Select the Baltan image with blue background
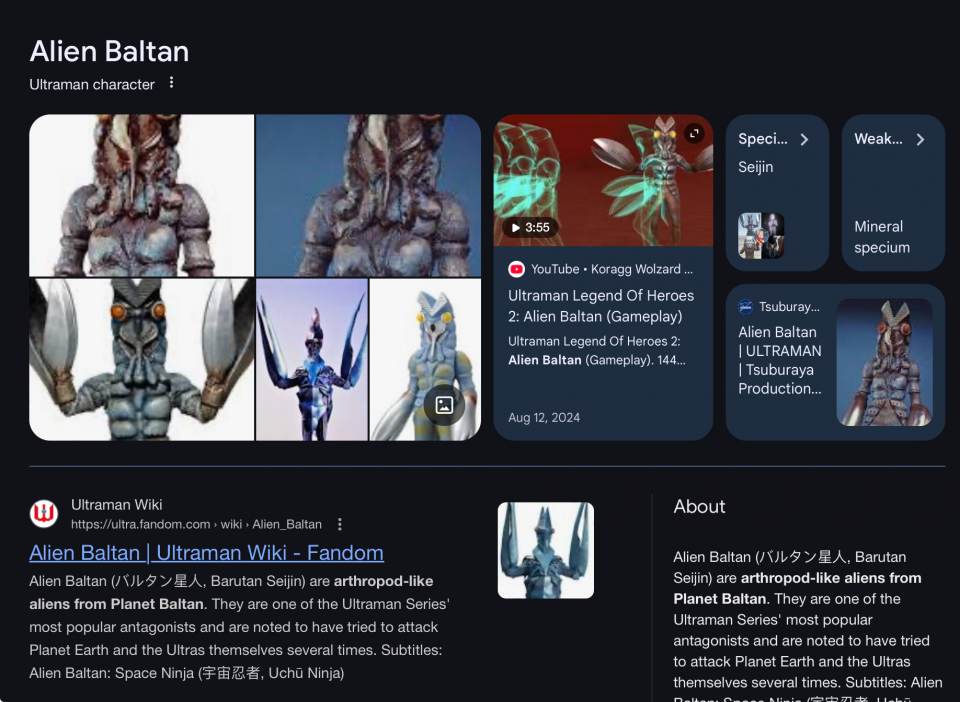 pos(368,195)
